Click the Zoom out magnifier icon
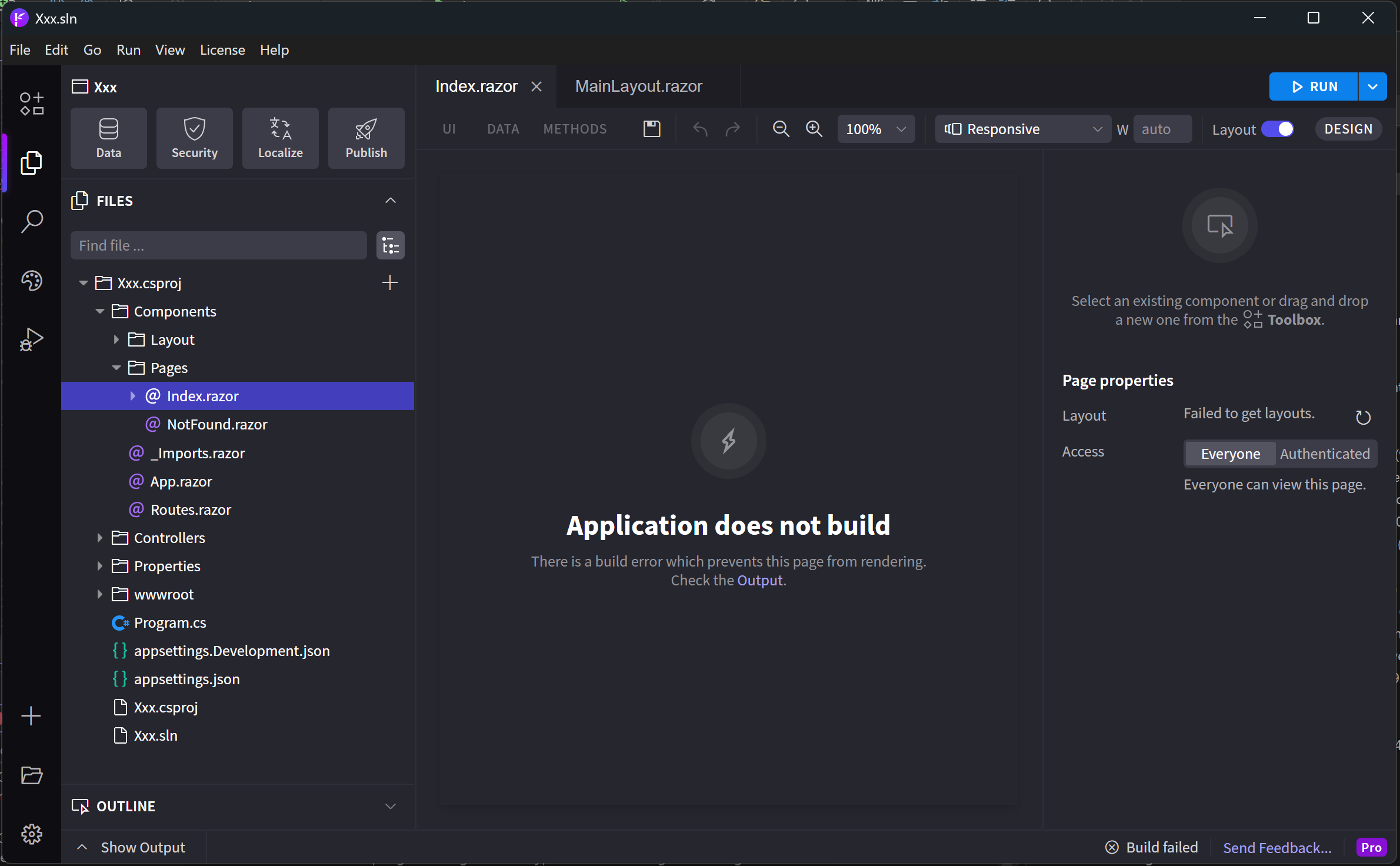Viewport: 1400px width, 866px height. (781, 129)
